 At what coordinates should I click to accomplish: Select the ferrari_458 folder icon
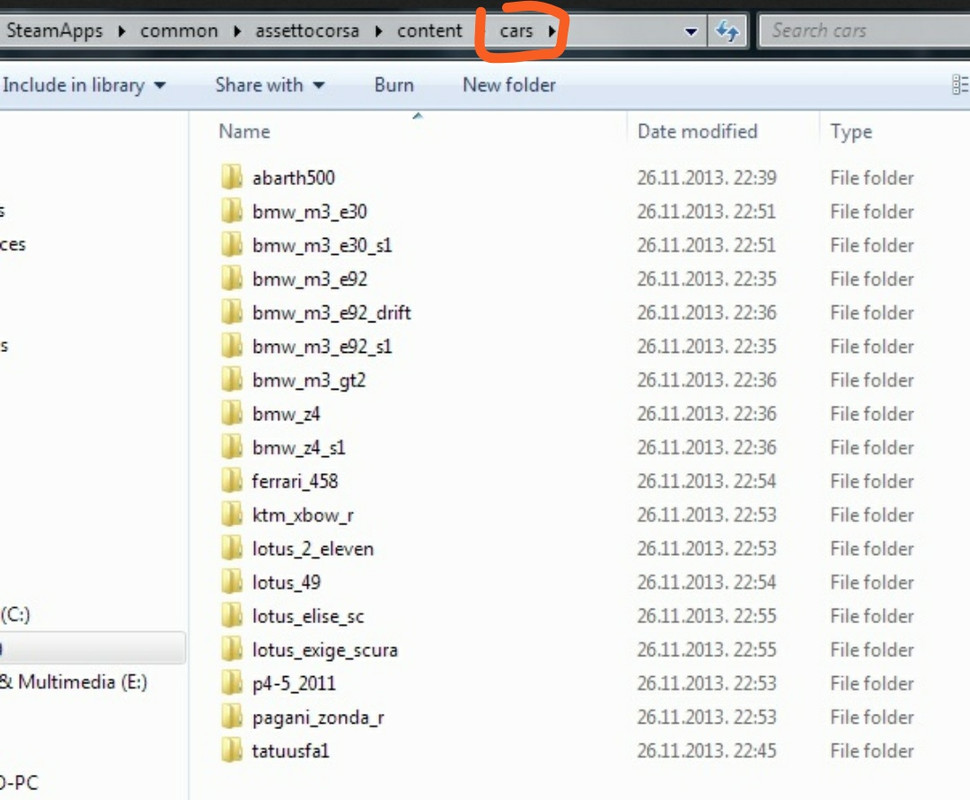pos(231,481)
